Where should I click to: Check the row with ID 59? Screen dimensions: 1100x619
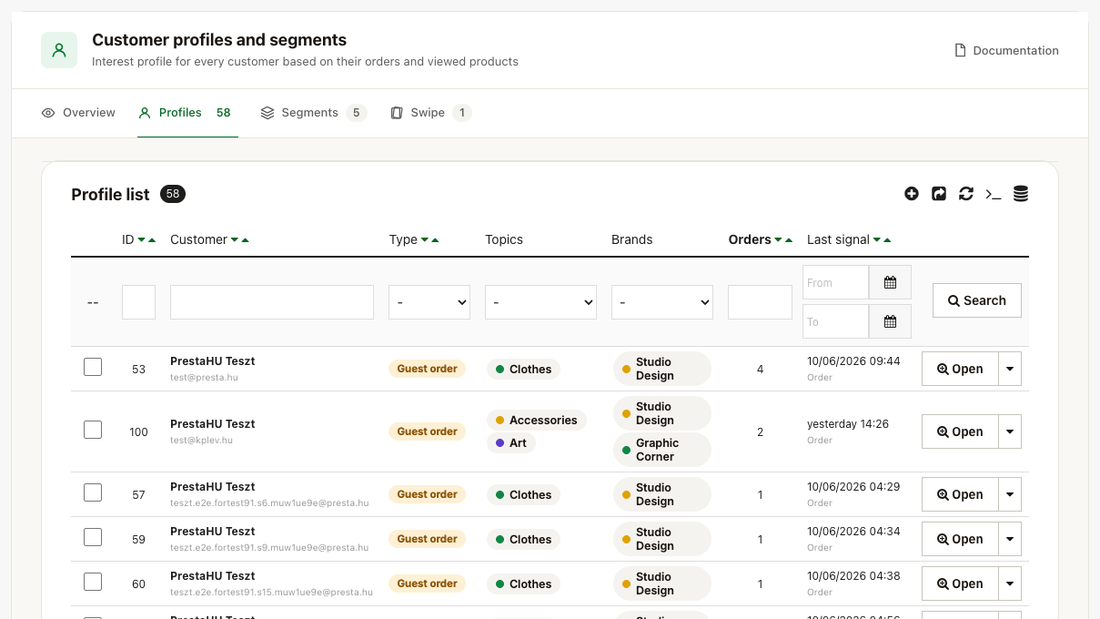[93, 537]
